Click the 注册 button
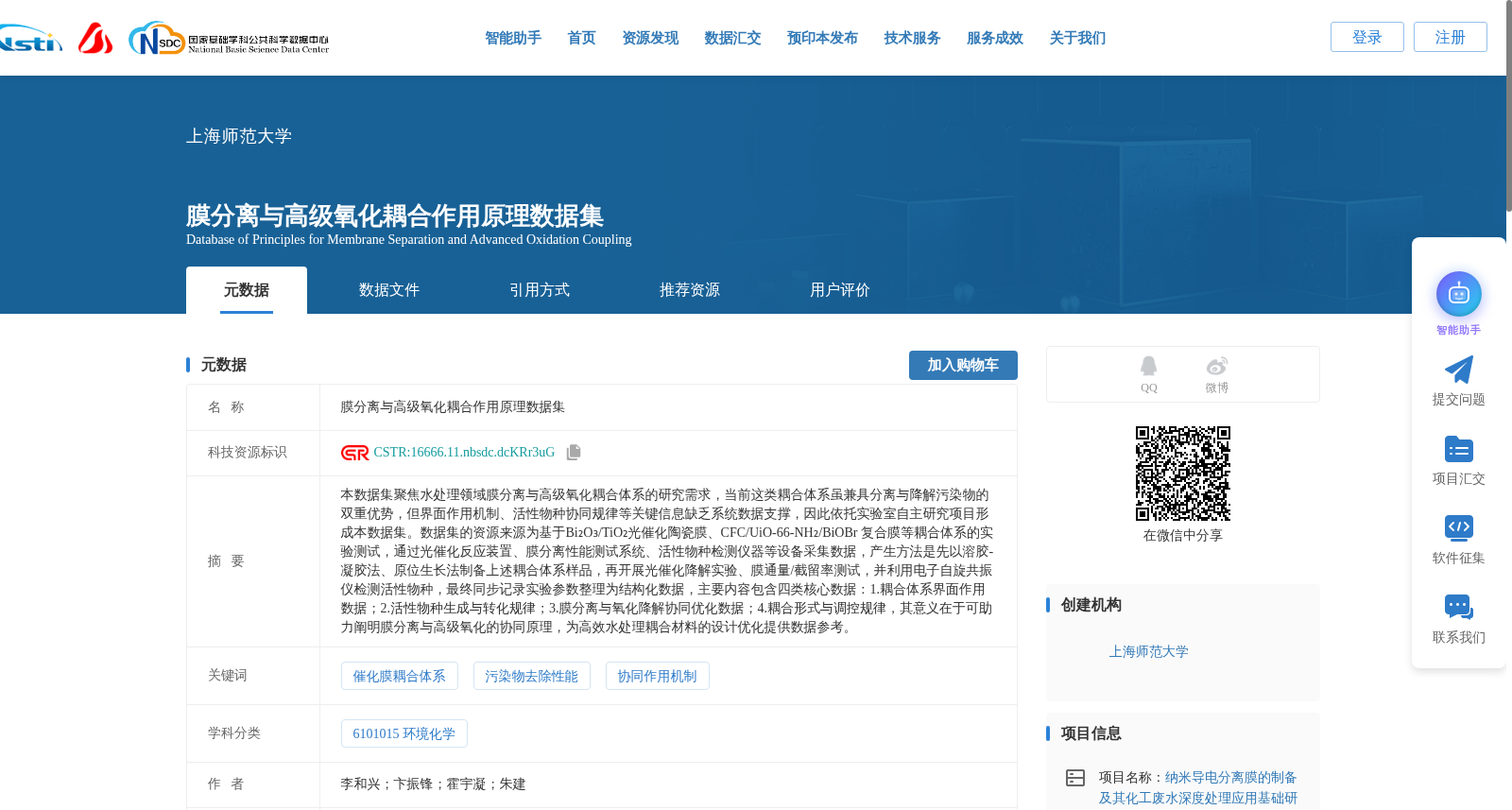 tap(1451, 37)
